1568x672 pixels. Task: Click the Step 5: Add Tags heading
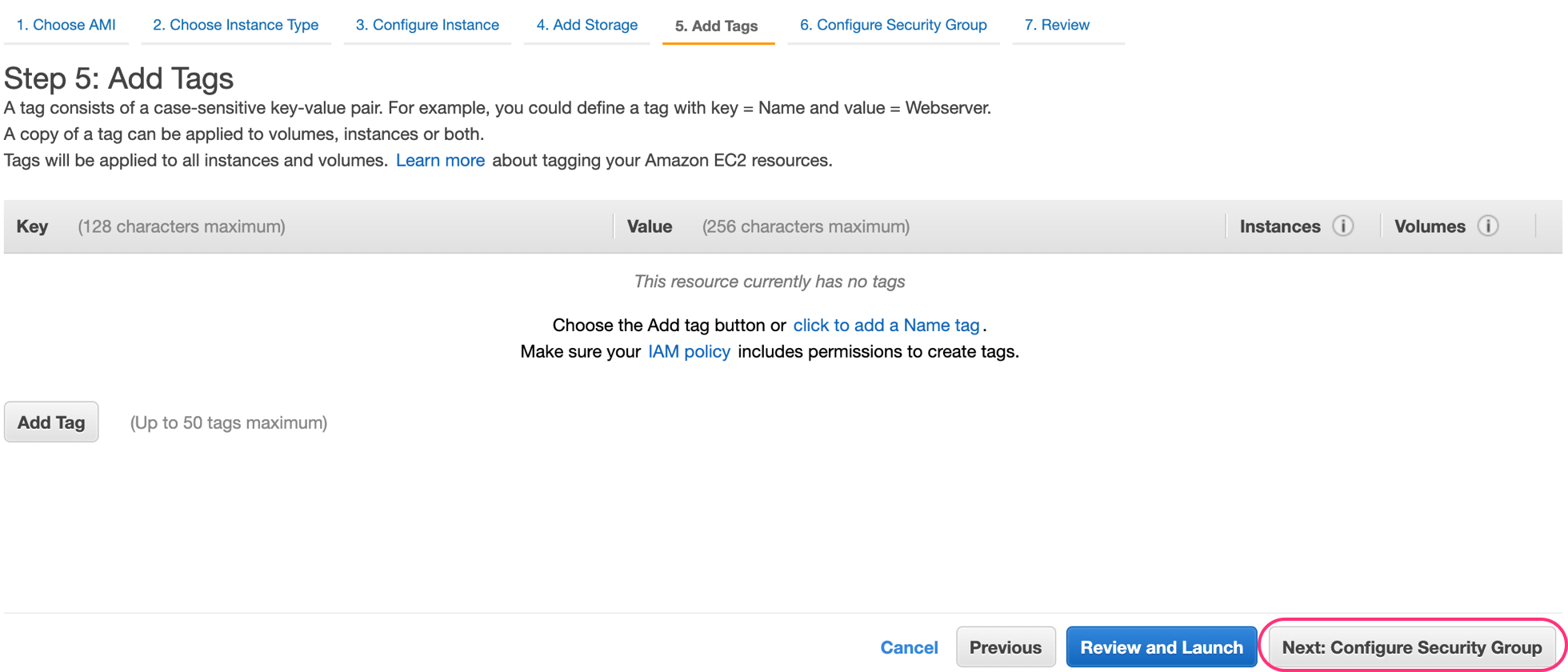coord(118,78)
